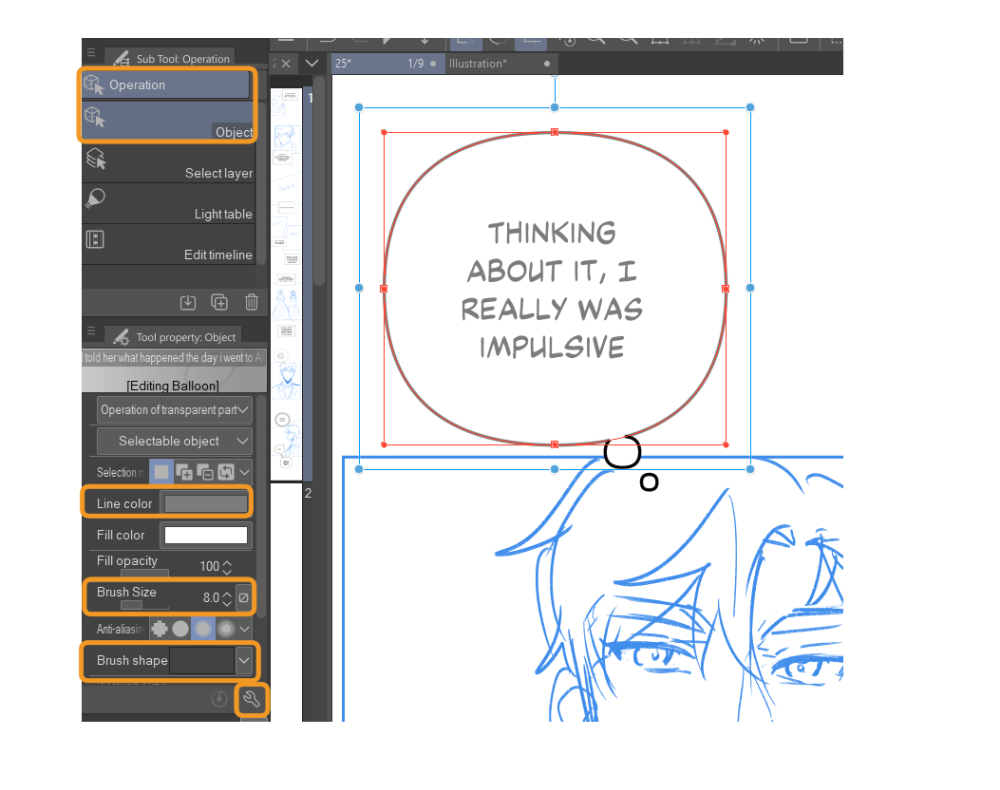
Task: Click the Line color swatch
Action: tap(206, 503)
